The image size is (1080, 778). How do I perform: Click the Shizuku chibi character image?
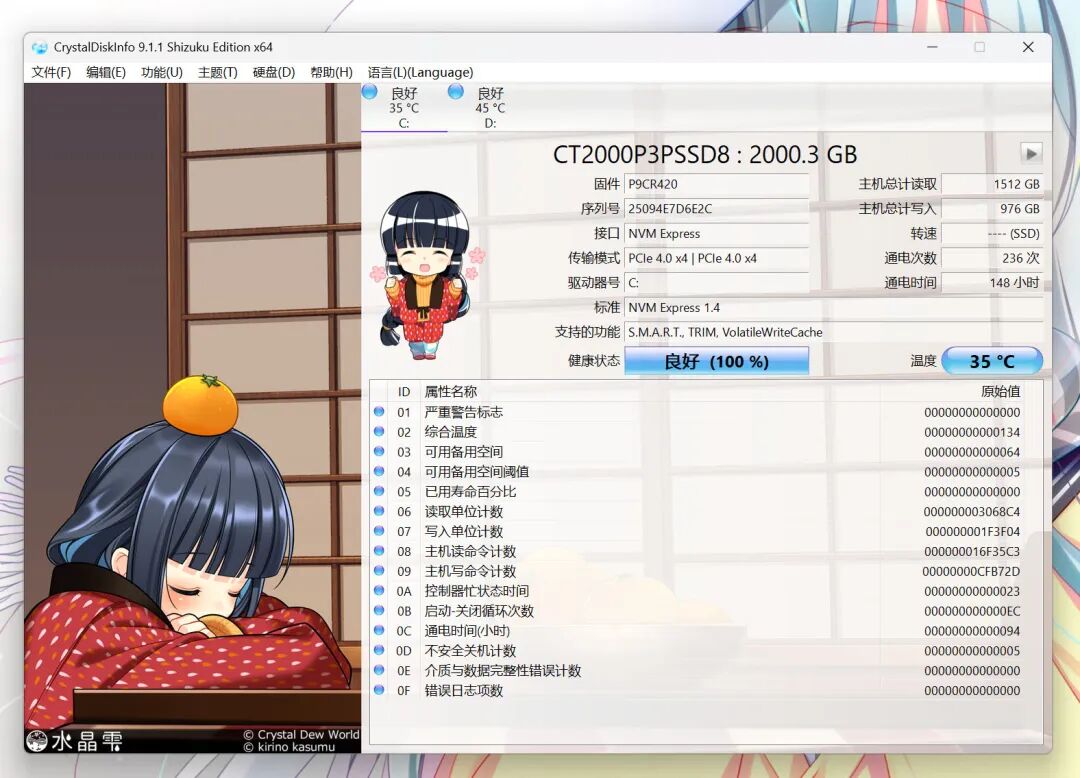tap(427, 275)
